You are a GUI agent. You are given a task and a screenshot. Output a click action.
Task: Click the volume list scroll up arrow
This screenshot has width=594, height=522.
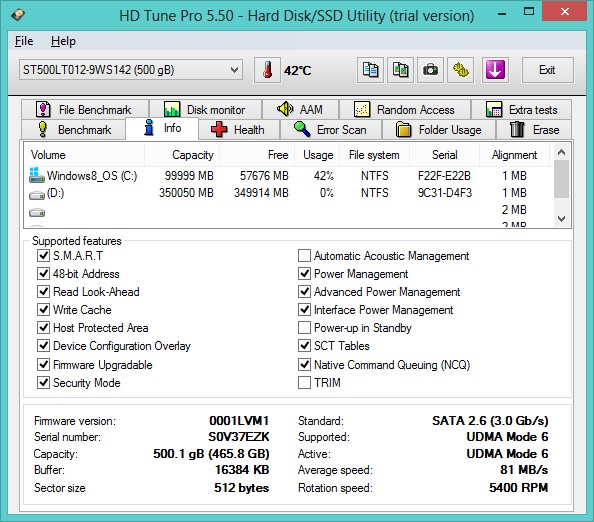(x=561, y=152)
